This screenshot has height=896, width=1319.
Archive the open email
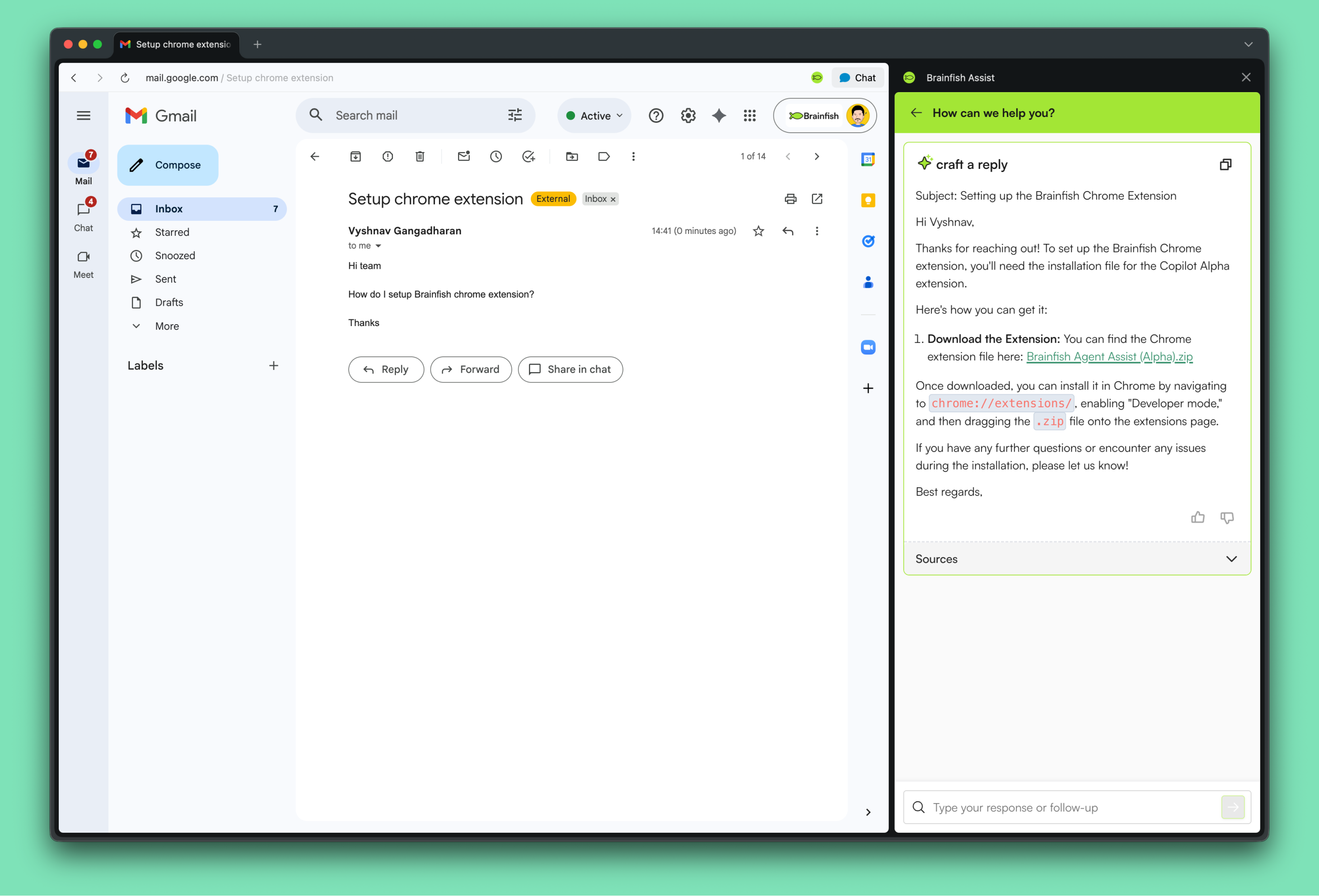[355, 156]
